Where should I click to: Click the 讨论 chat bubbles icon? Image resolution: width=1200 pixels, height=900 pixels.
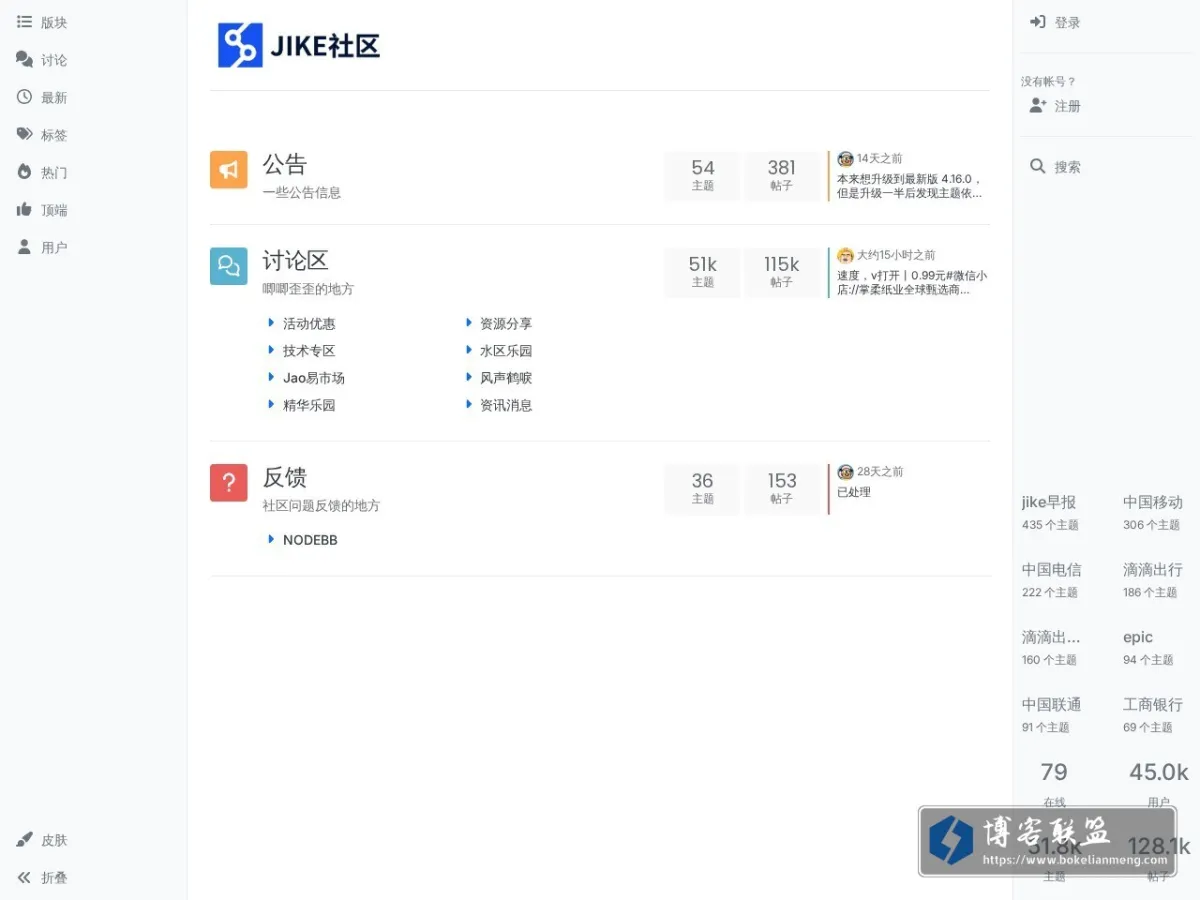[24, 60]
